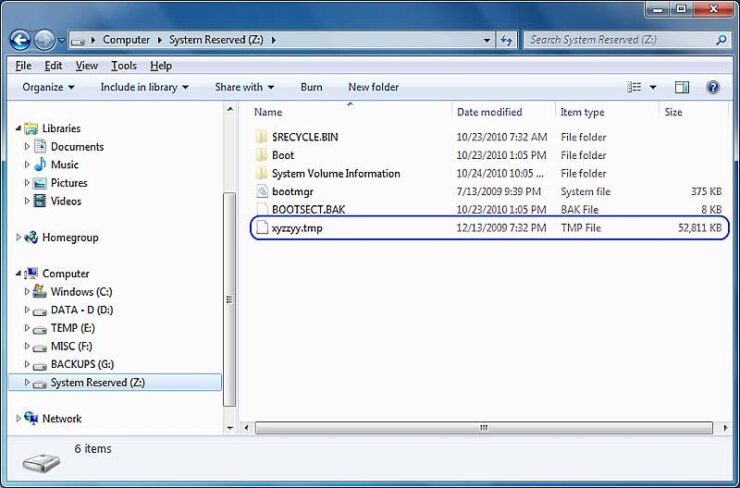Click the Change your view icon
The width and height of the screenshot is (740, 488).
click(634, 87)
